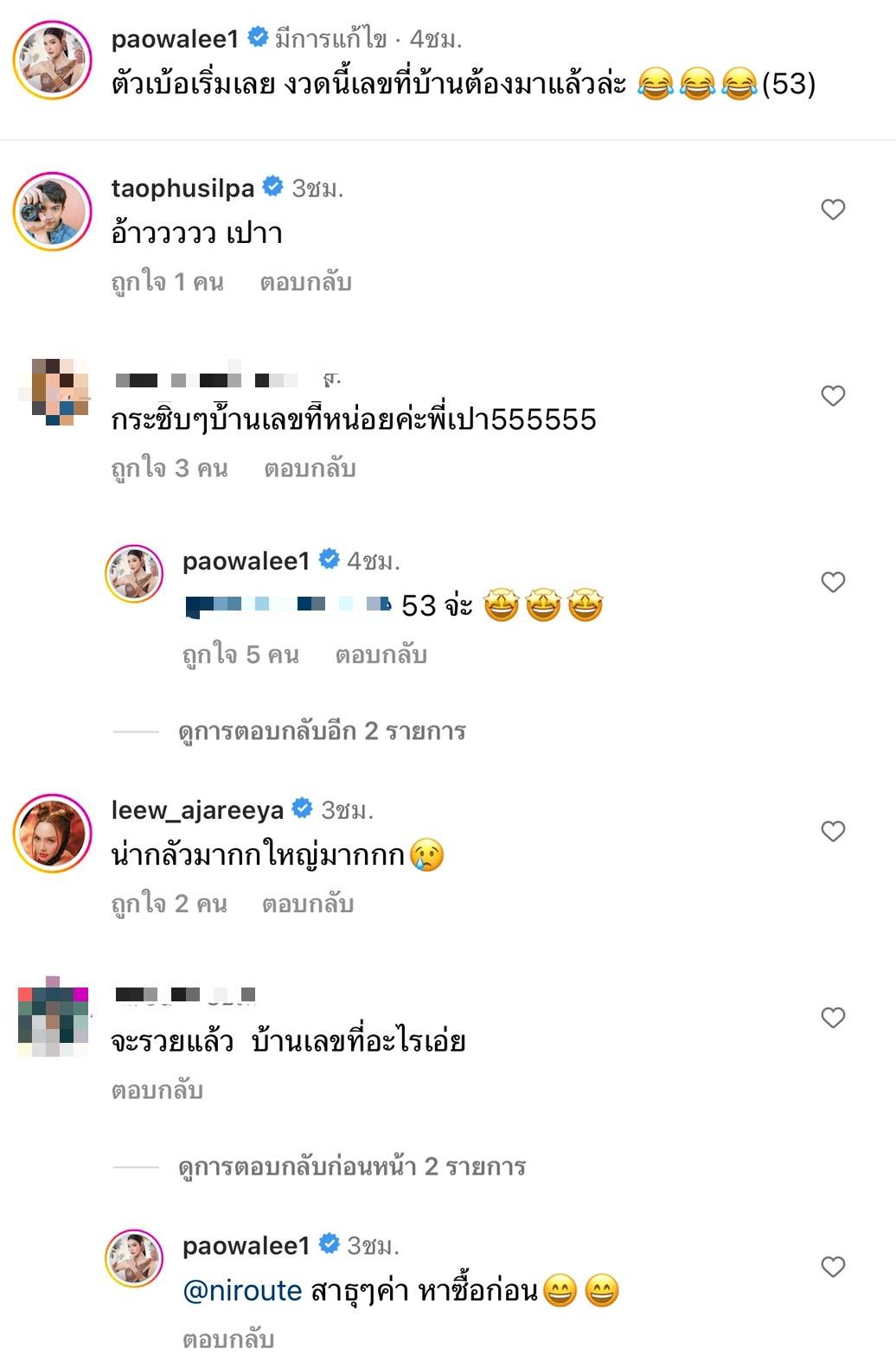Viewport: 896px width, 1368px height.
Task: Like the 'จะรวยแล้ว' comment heart
Action: (832, 1018)
